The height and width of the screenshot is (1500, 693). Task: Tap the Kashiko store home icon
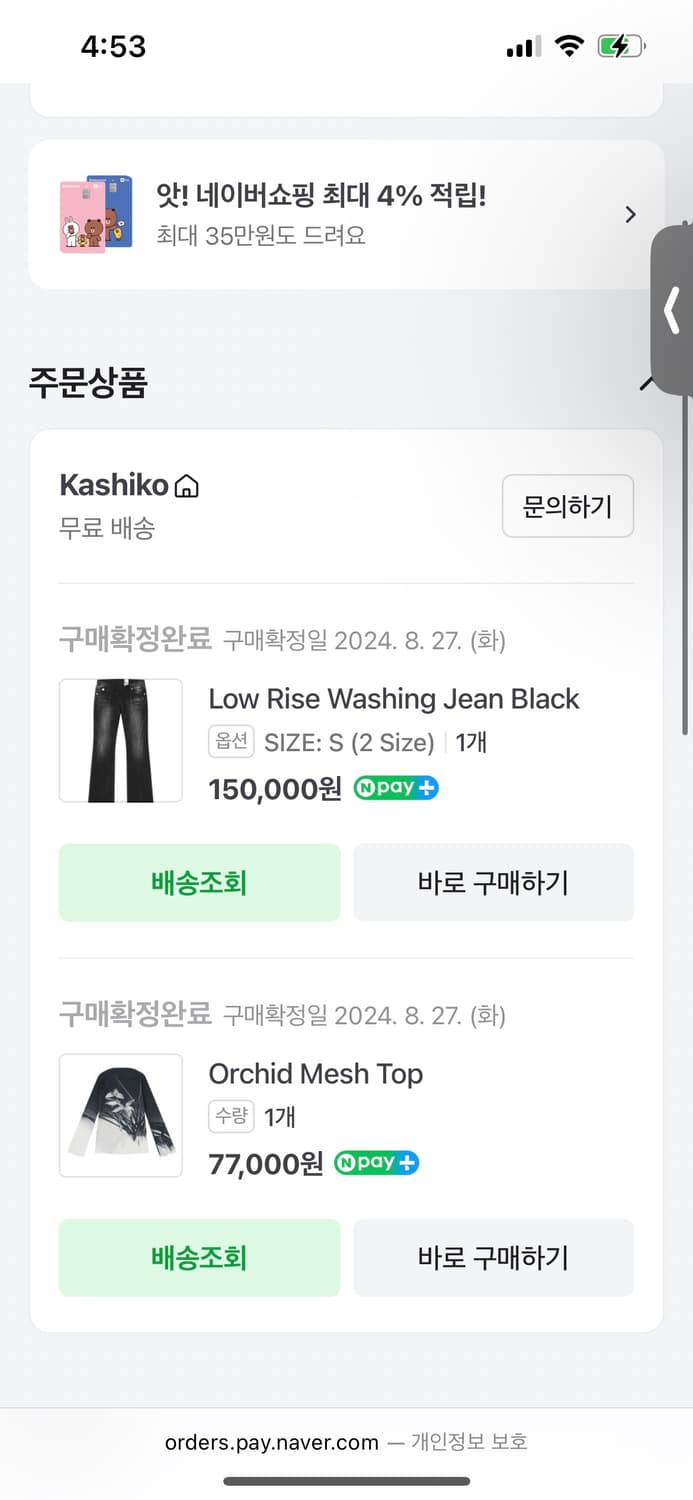[188, 484]
